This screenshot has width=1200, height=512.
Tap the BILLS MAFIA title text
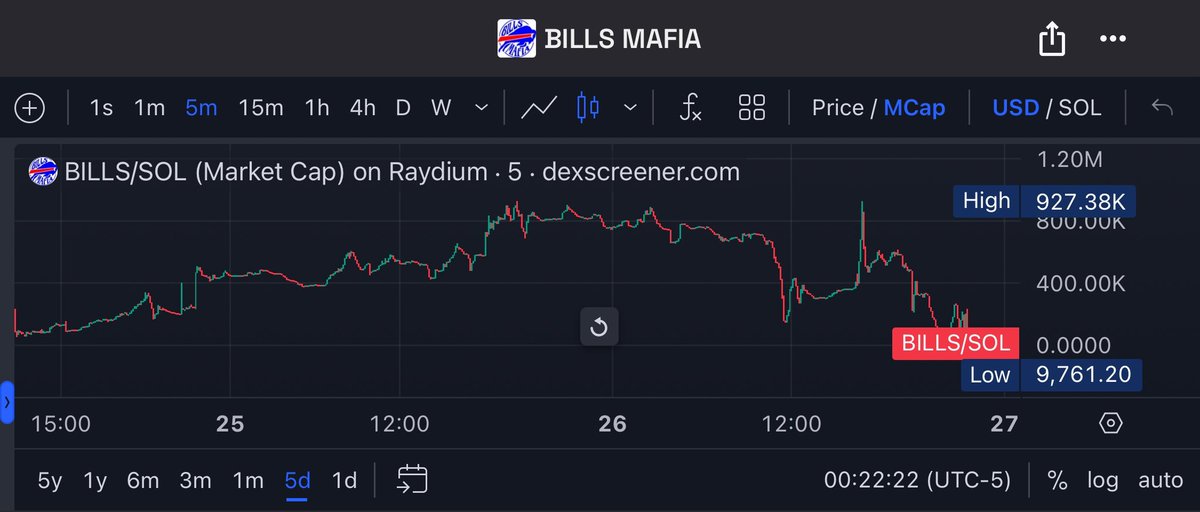624,39
